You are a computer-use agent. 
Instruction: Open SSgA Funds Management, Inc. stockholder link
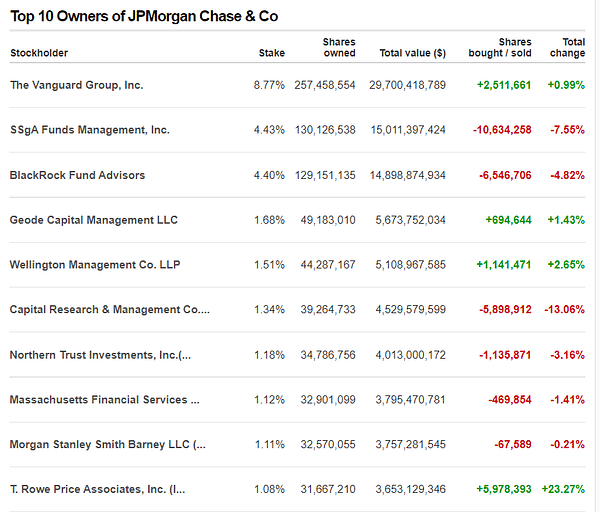(x=90, y=130)
